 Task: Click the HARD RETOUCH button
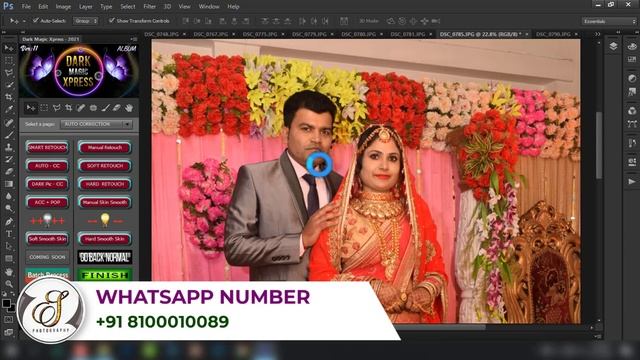click(105, 184)
